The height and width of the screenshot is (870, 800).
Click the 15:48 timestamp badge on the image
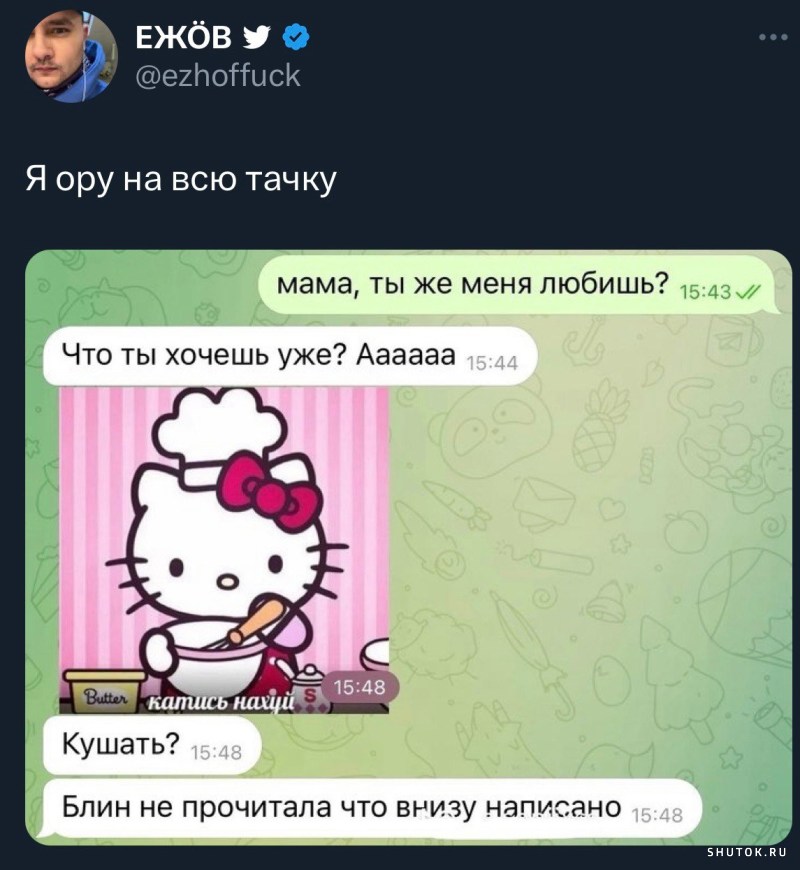click(360, 687)
